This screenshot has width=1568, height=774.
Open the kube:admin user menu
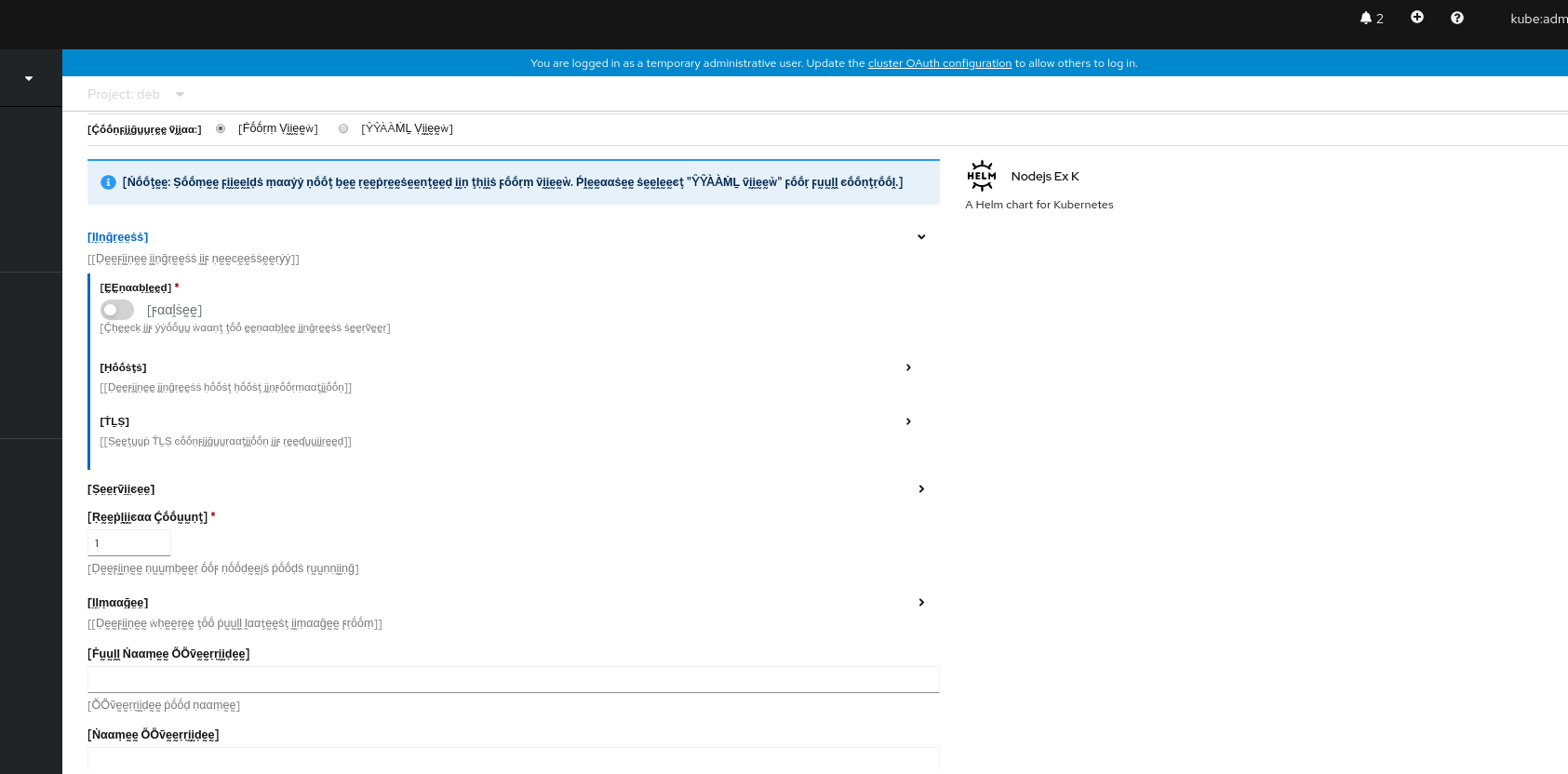point(1538,19)
